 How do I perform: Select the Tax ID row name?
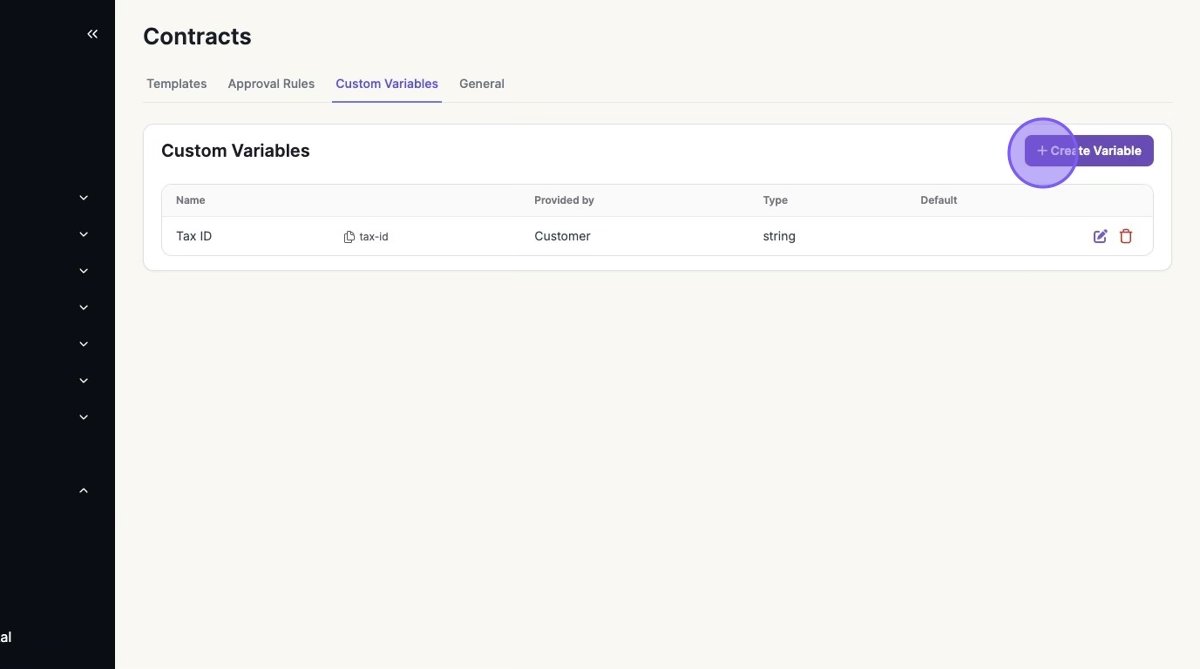(194, 237)
